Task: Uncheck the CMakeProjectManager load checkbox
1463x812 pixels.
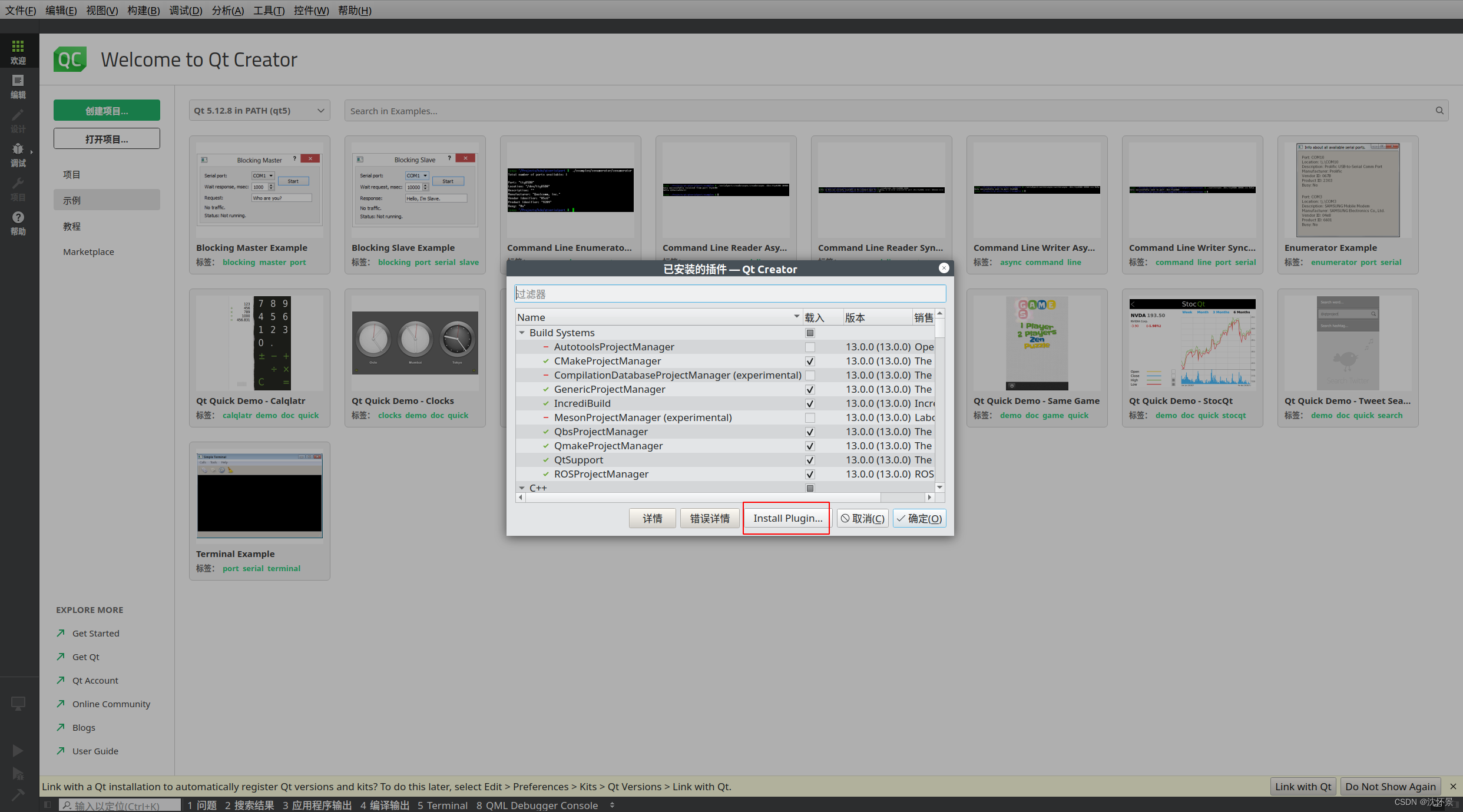Action: point(810,361)
